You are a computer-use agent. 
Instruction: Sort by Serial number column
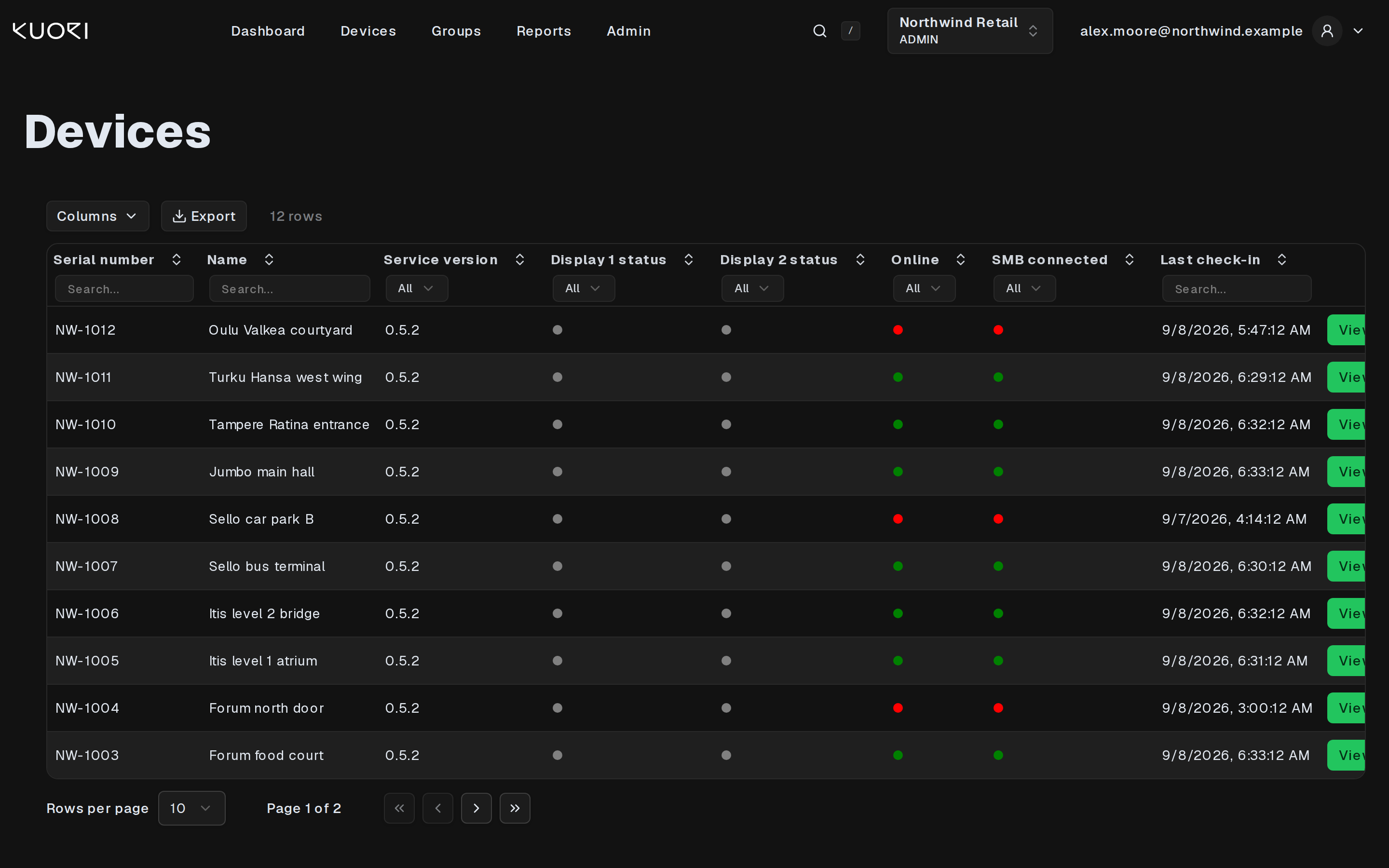177,259
